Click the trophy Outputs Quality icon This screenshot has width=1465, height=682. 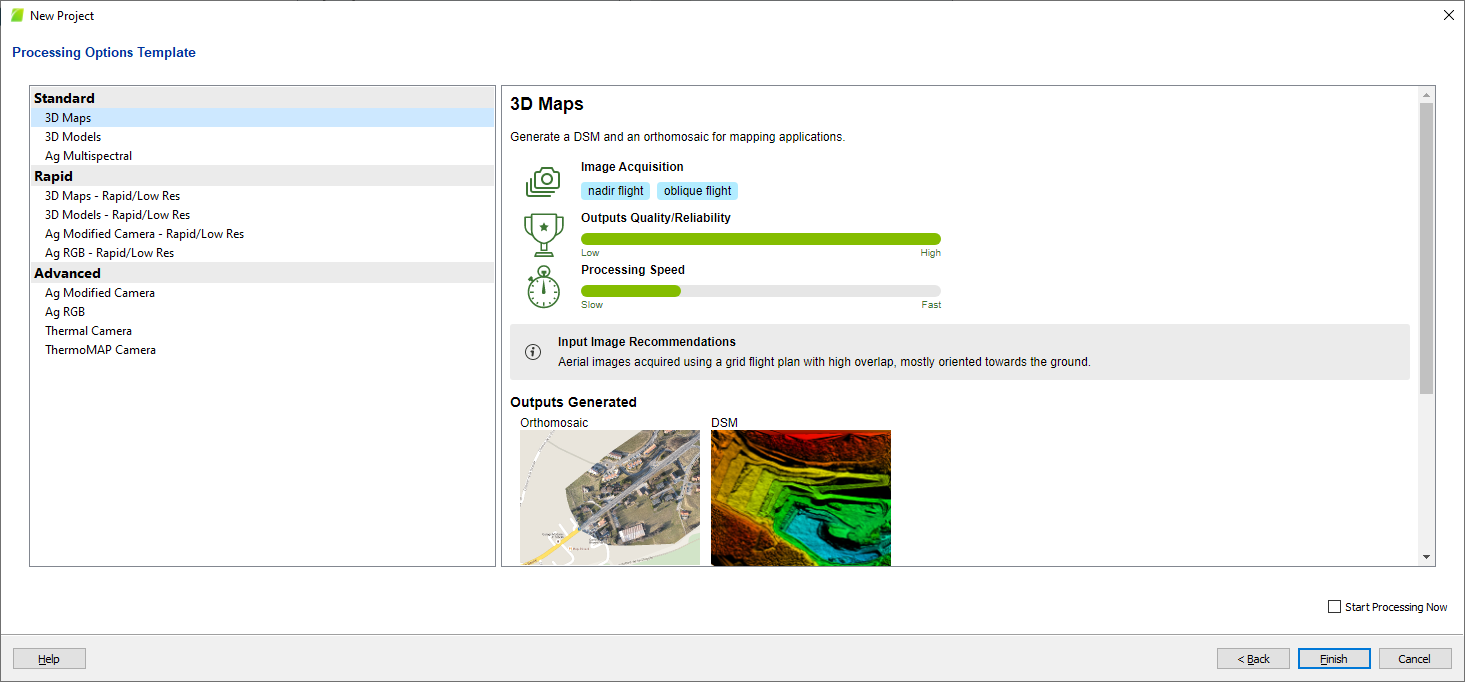point(543,235)
